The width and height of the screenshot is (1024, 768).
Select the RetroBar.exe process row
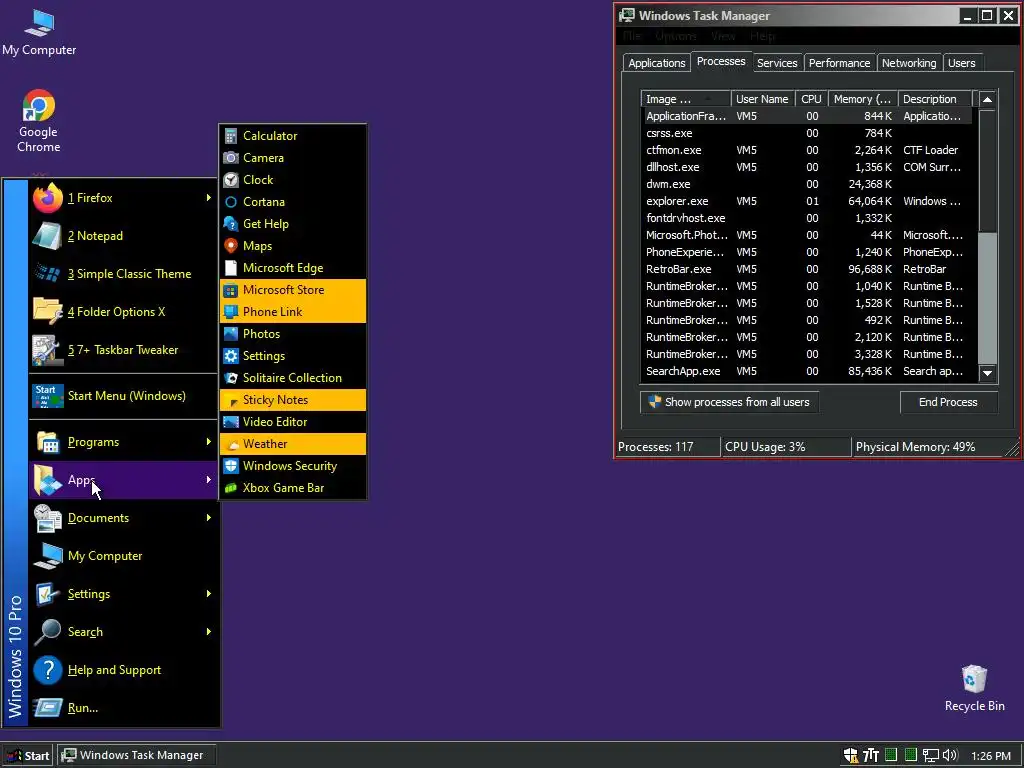click(x=807, y=269)
